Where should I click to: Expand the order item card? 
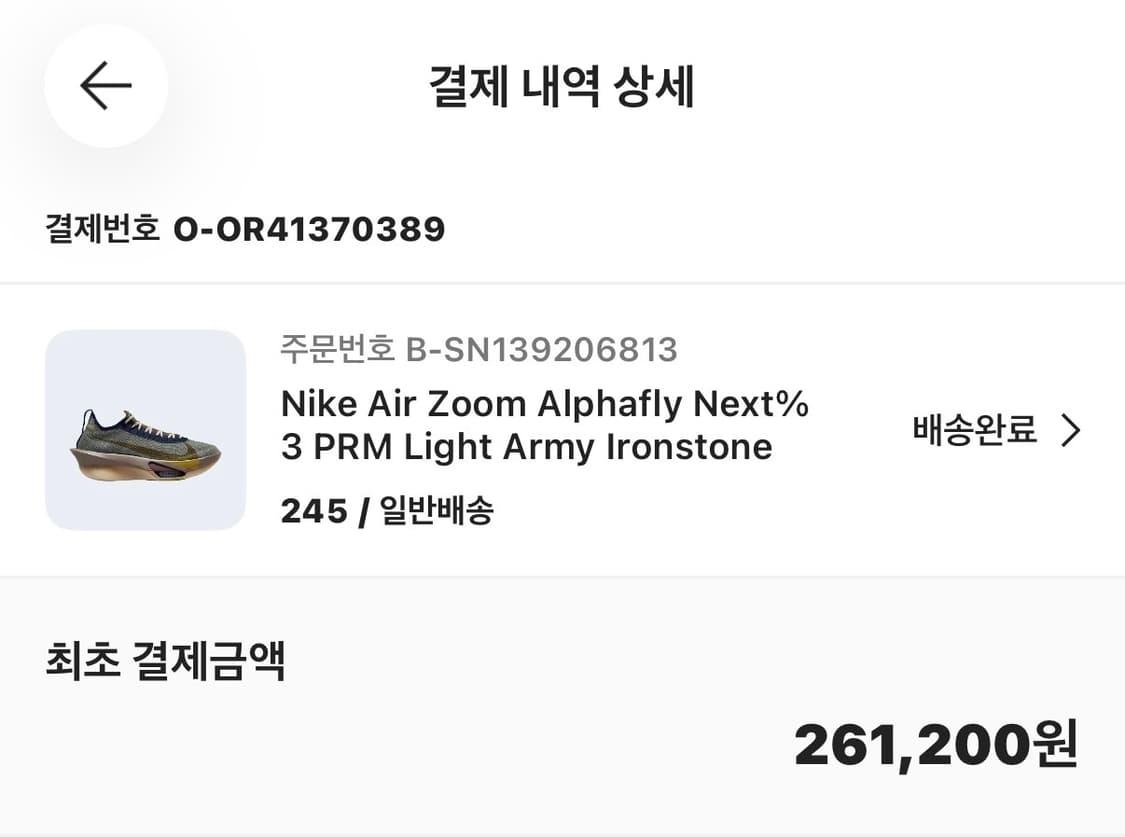click(x=560, y=430)
